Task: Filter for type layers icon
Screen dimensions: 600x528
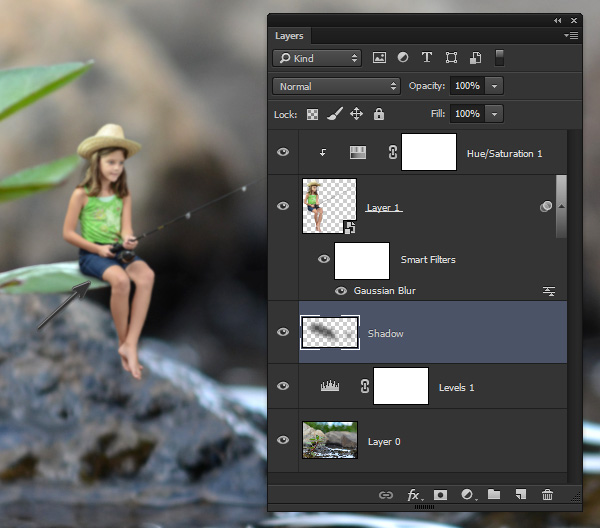Action: 427,58
